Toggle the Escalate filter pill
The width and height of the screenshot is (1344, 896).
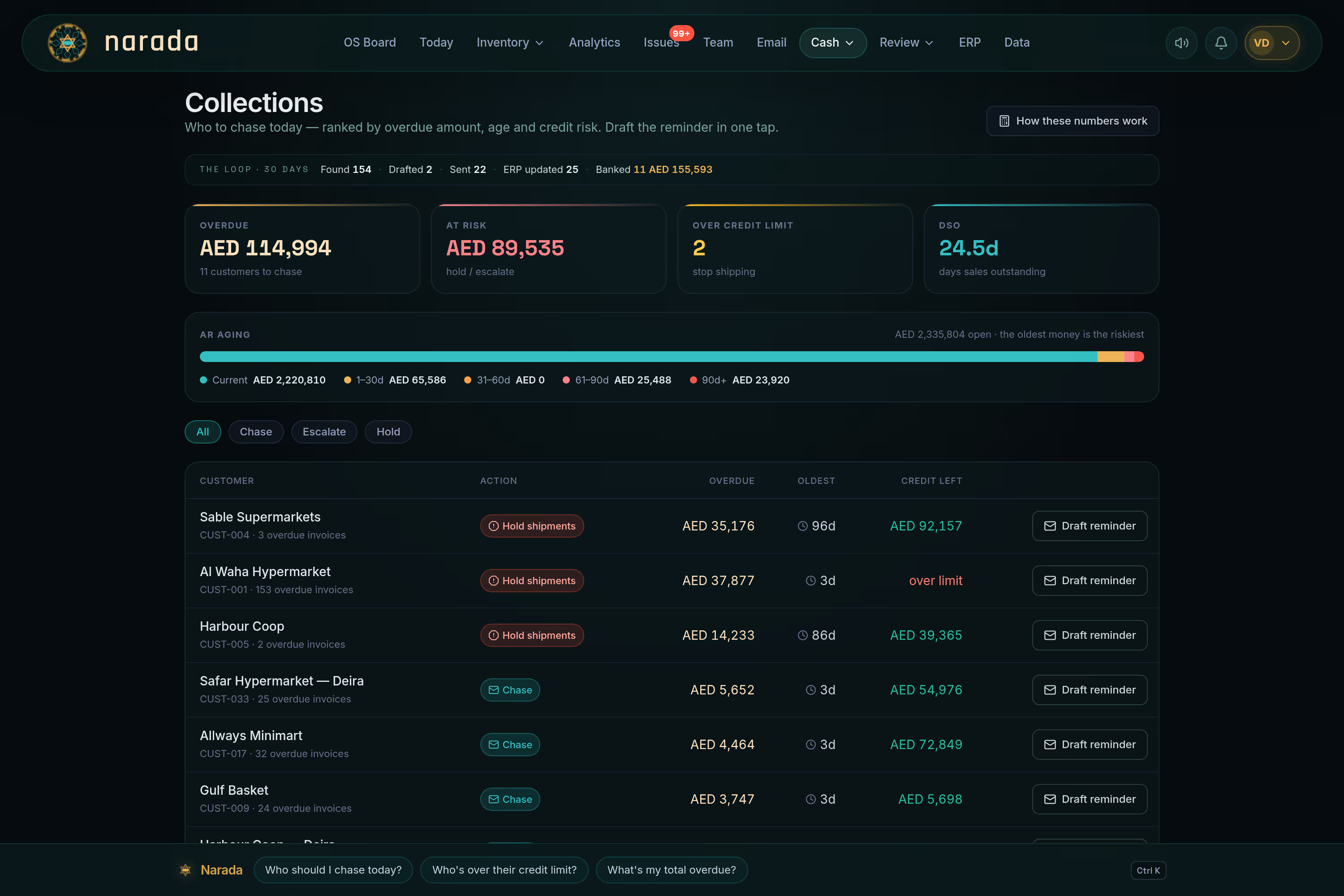(324, 432)
